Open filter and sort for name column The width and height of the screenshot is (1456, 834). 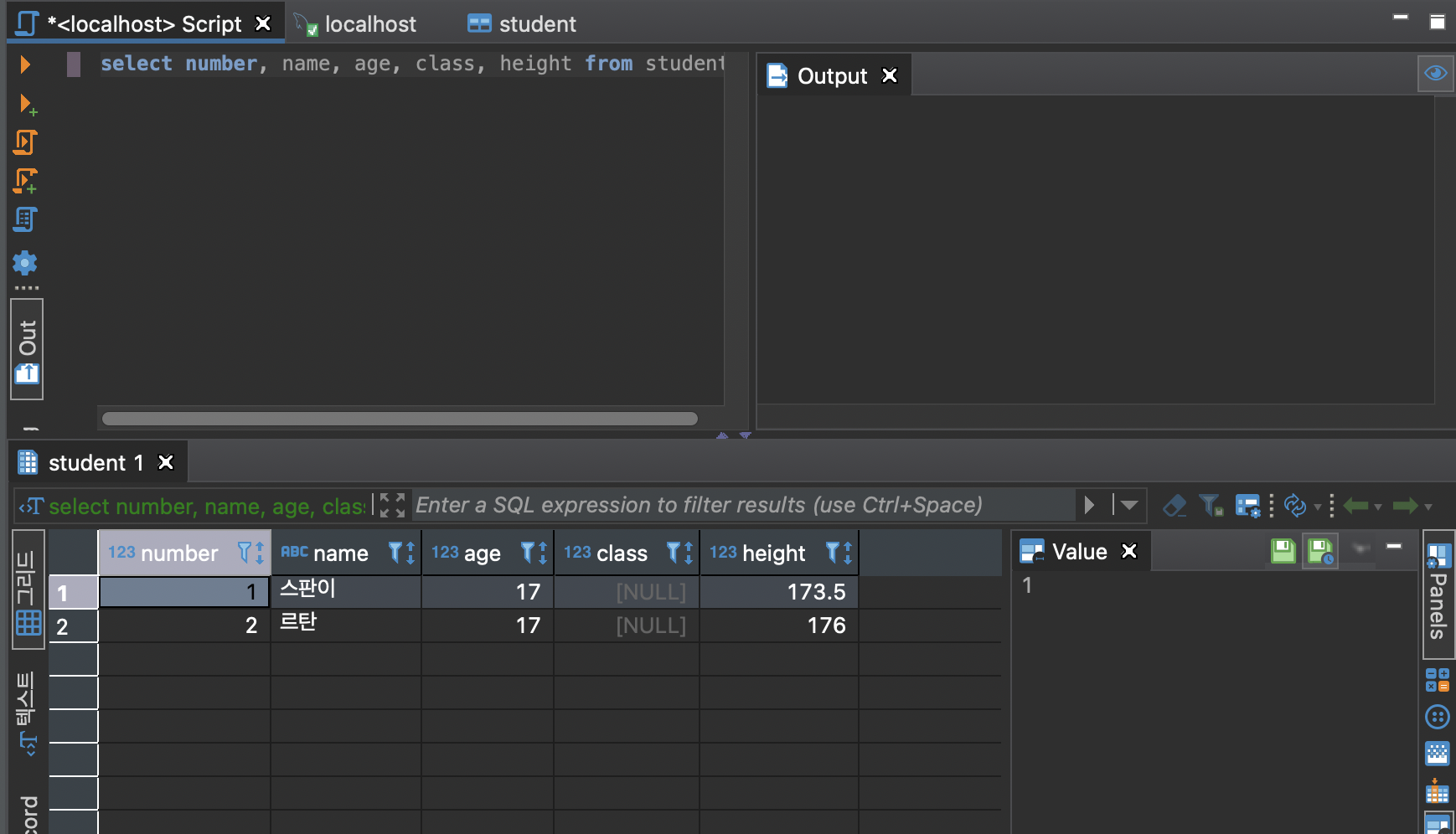tap(401, 553)
